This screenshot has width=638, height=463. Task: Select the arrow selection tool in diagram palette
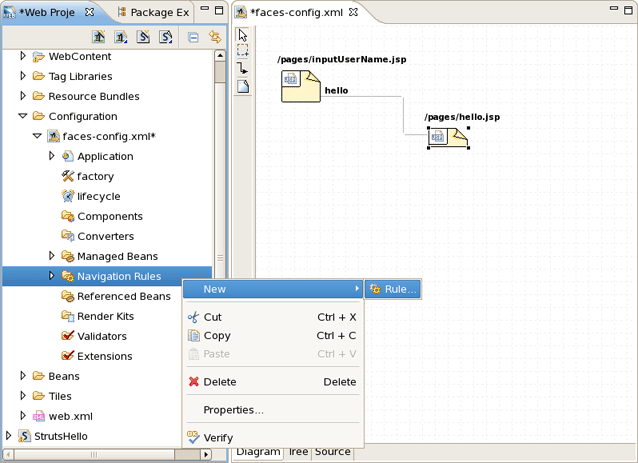click(243, 35)
